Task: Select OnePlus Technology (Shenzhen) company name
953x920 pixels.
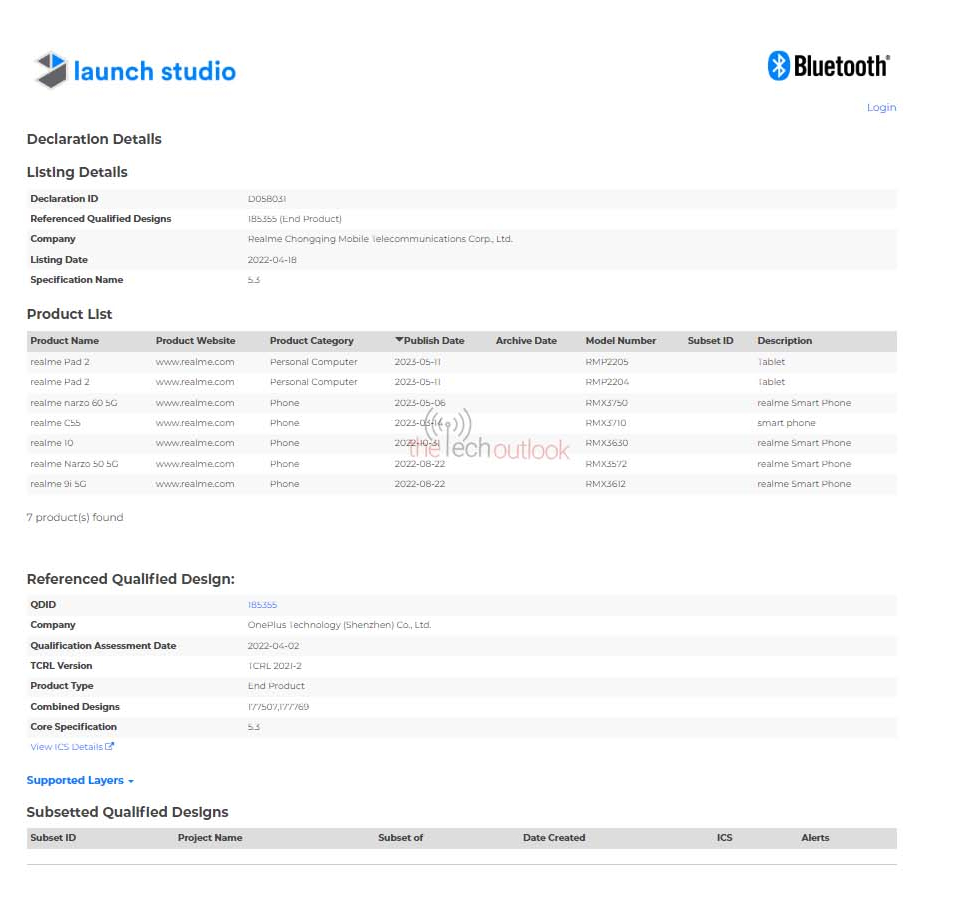Action: coord(339,625)
